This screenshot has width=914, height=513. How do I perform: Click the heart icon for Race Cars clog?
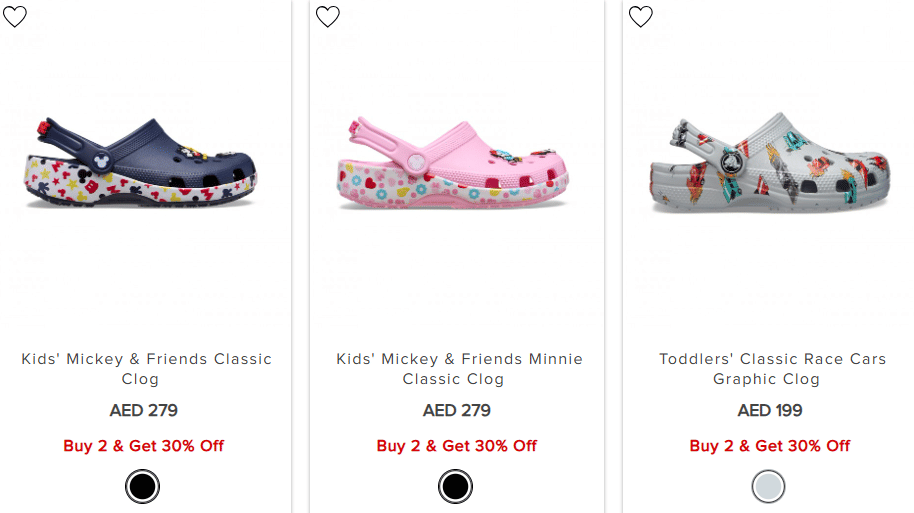(x=640, y=16)
